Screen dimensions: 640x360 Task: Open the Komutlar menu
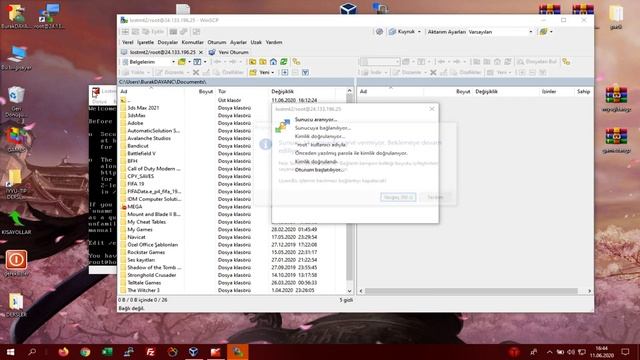pyautogui.click(x=192, y=42)
